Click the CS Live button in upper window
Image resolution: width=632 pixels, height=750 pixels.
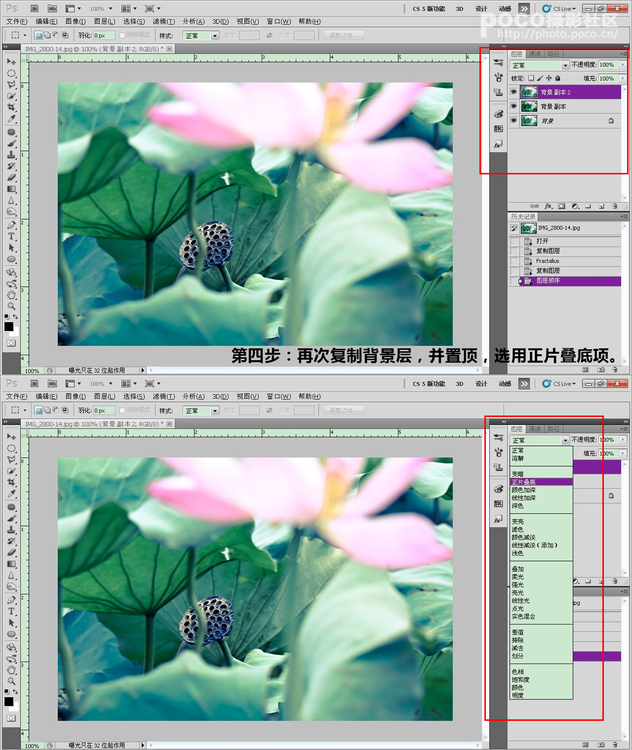point(560,9)
